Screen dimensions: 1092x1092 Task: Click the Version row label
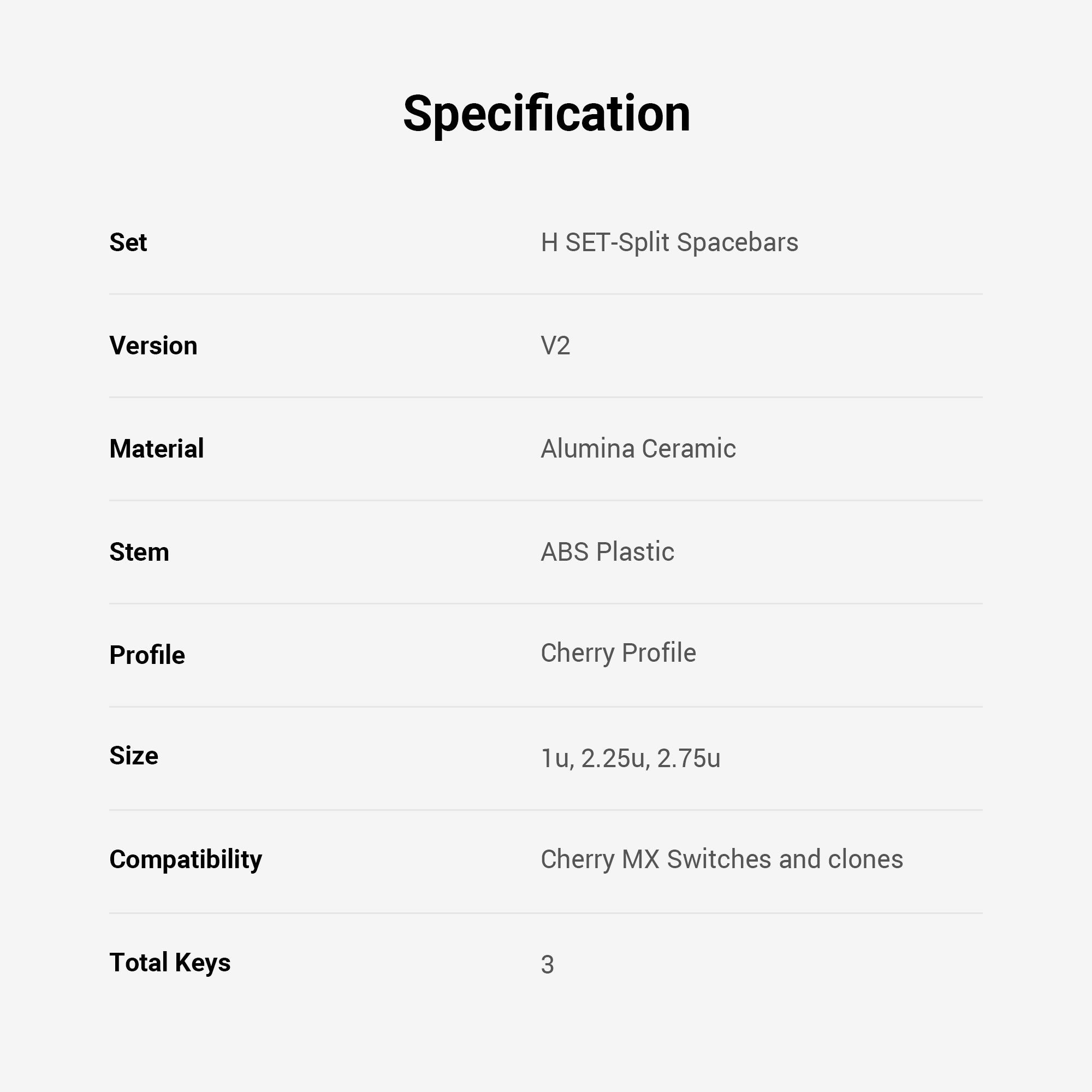point(153,346)
